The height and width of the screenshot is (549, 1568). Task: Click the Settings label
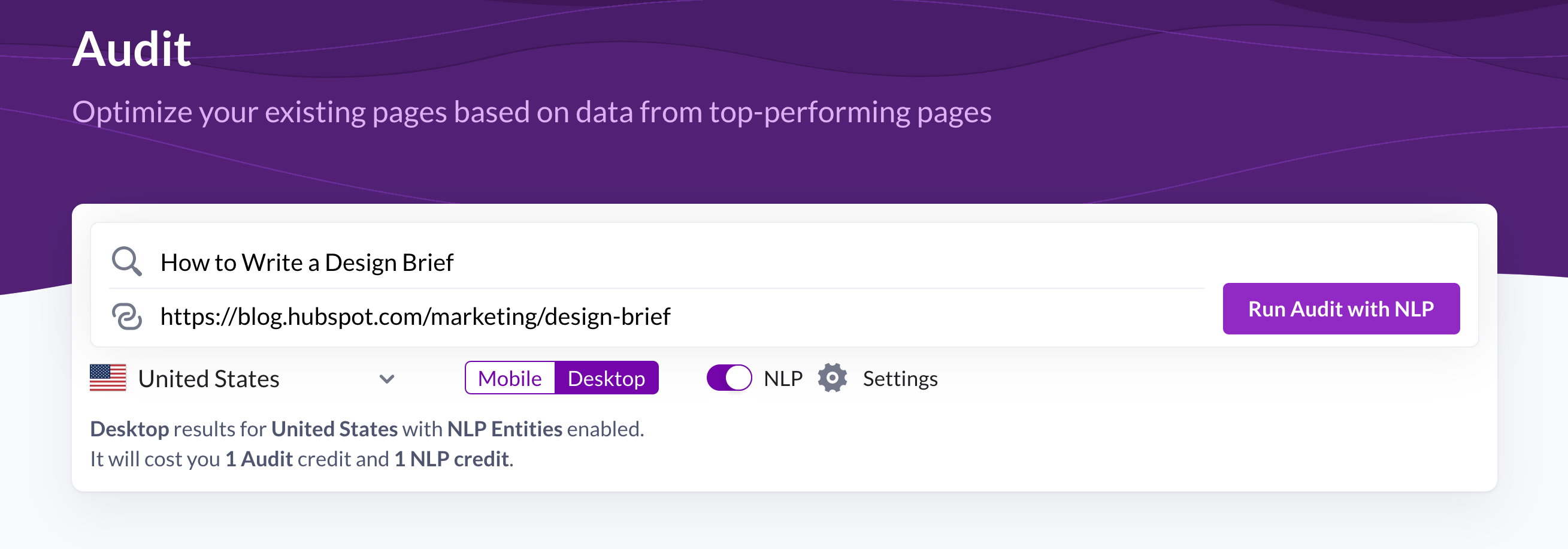[900, 378]
